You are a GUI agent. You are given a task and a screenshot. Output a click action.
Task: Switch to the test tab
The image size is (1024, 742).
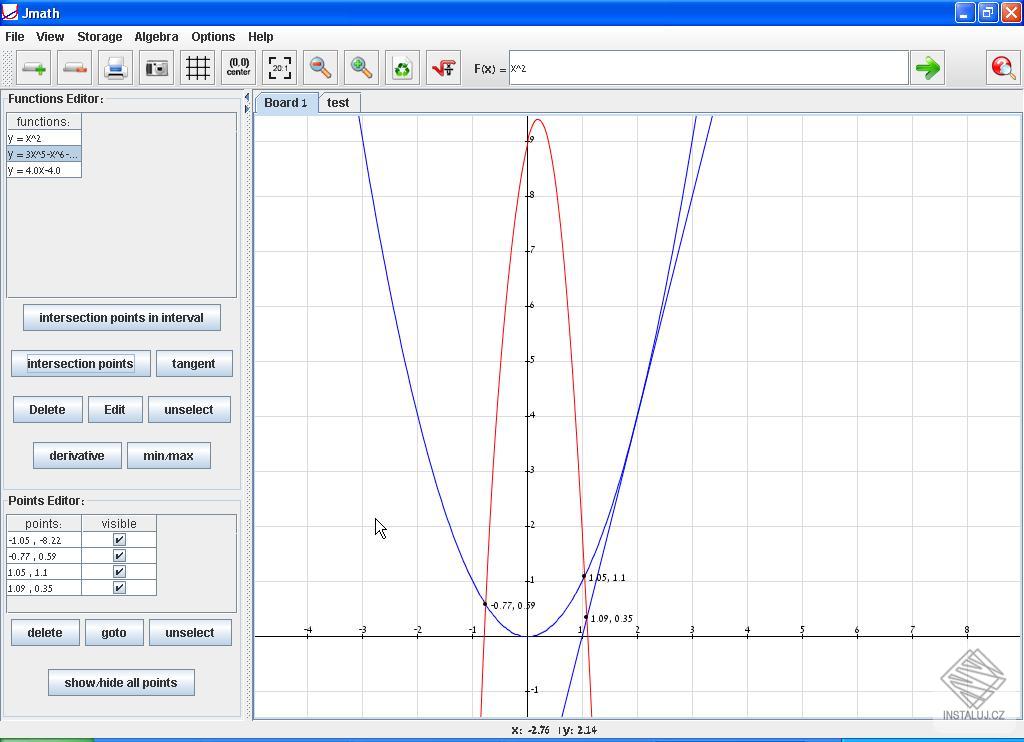click(x=338, y=102)
